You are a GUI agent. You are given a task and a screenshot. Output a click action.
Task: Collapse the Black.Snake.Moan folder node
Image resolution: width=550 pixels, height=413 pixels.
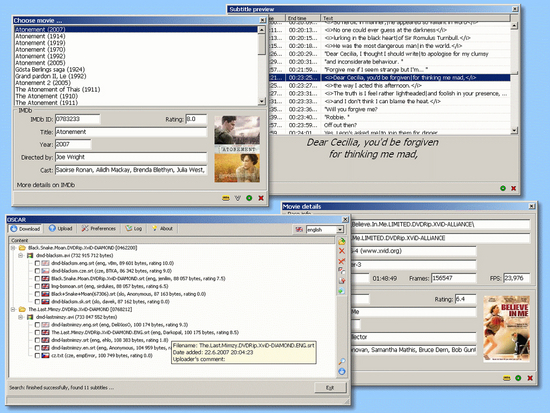(x=13, y=248)
